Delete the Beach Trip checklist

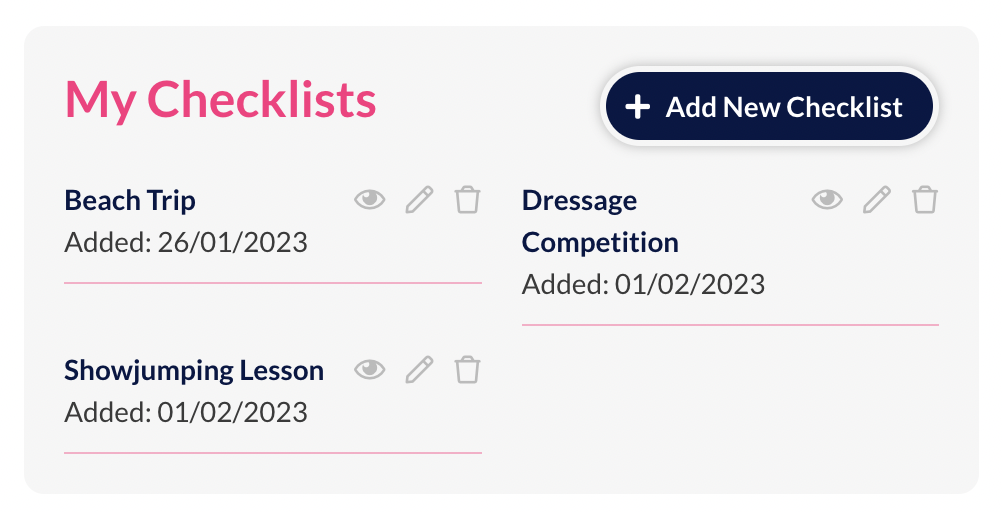(467, 200)
